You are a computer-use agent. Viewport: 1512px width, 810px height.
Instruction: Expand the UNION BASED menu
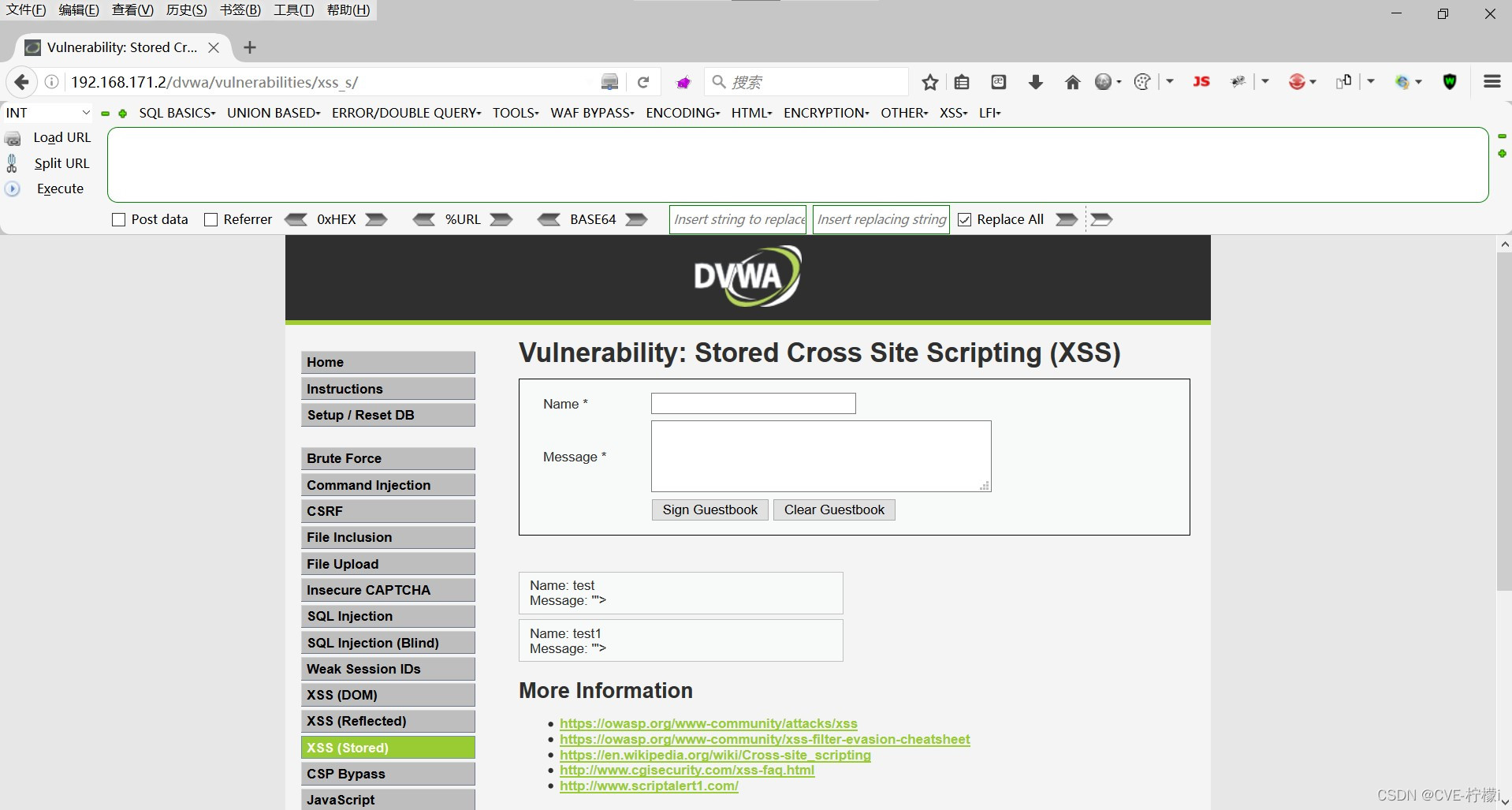(274, 113)
